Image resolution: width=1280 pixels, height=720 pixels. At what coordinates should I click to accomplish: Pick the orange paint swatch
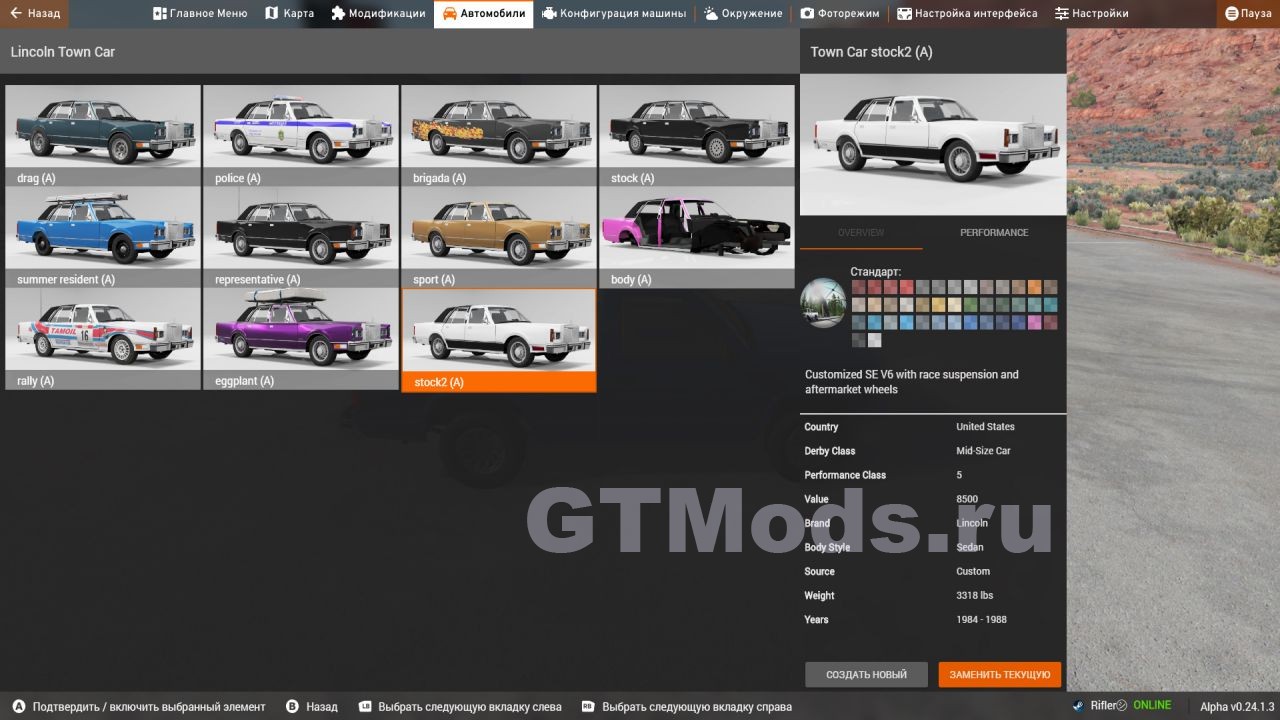[x=1035, y=287]
